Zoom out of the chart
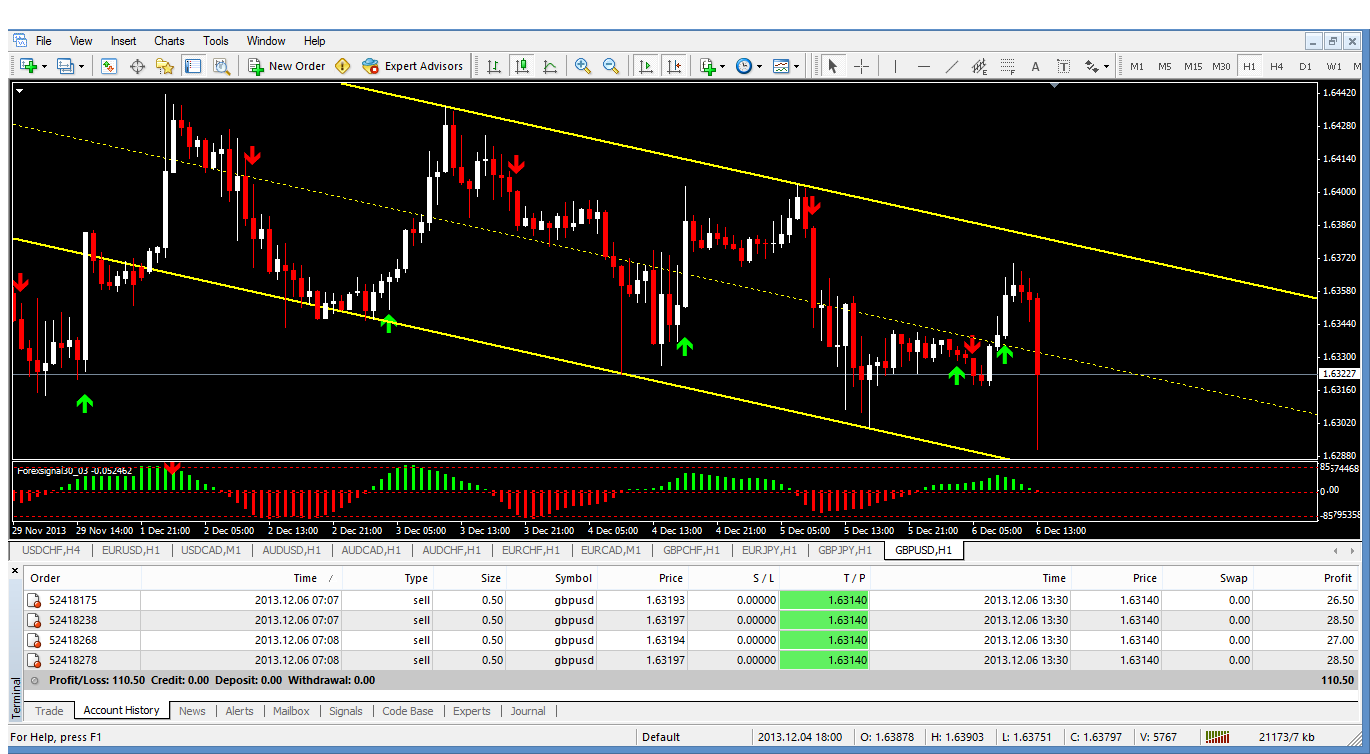Screen dimensions: 1370x754 (611, 66)
